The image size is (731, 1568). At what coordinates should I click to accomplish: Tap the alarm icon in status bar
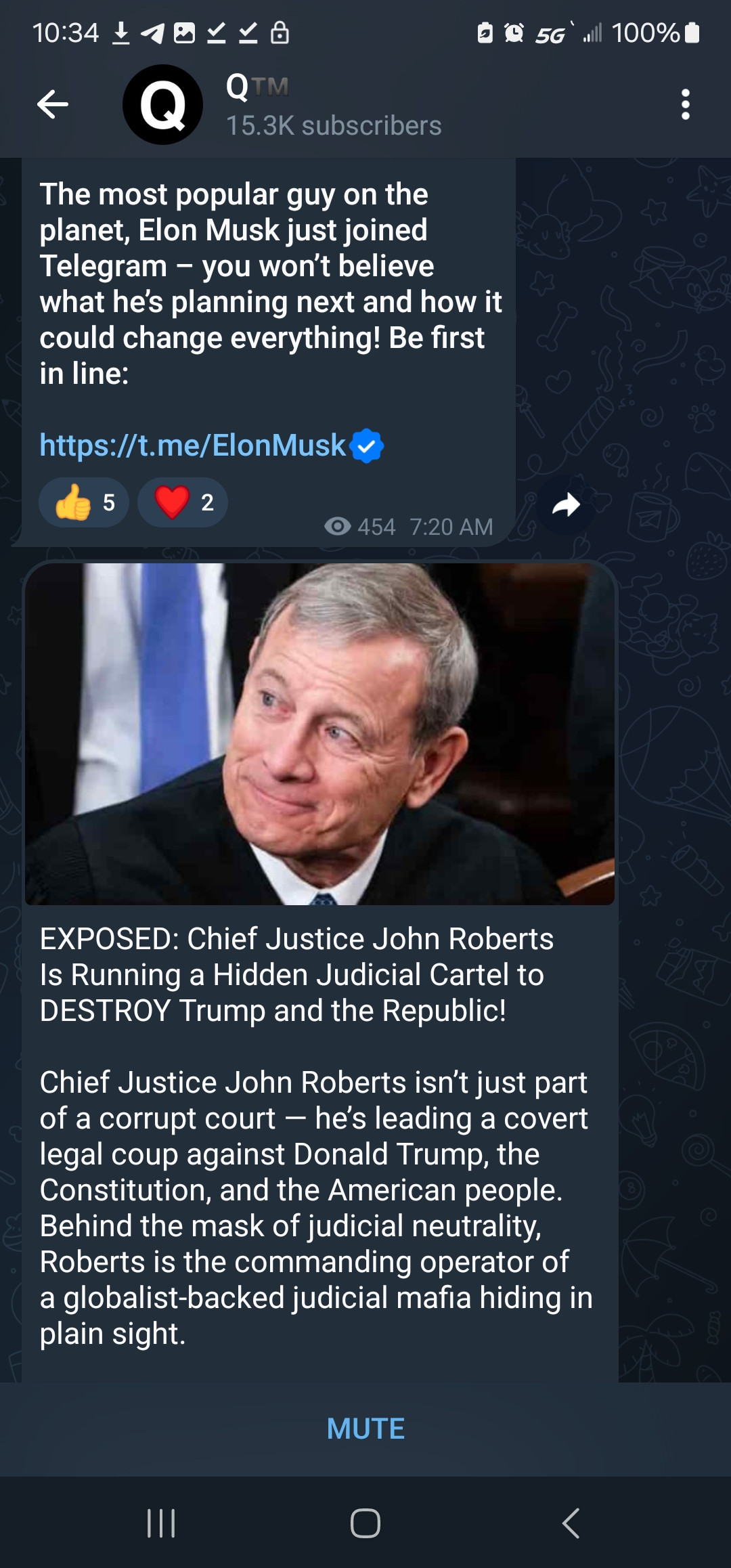point(514,32)
